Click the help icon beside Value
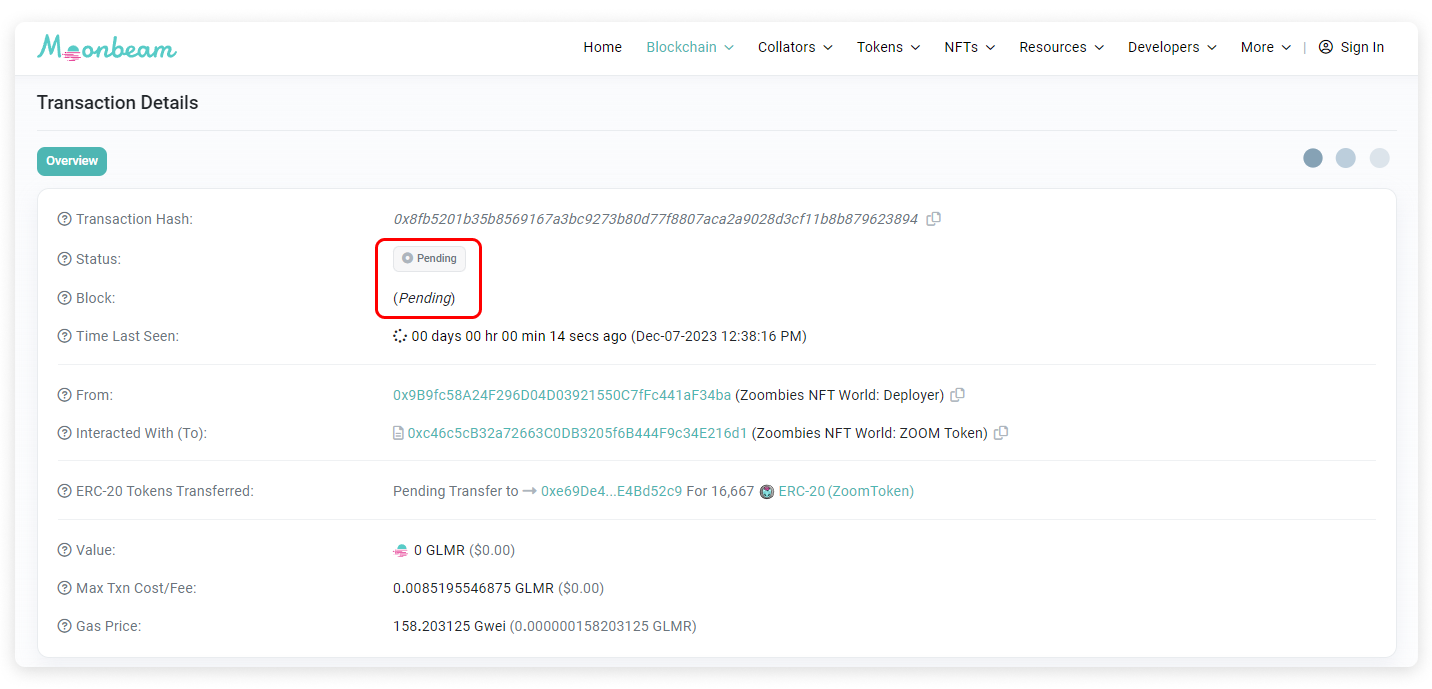The height and width of the screenshot is (689, 1432). [x=65, y=550]
